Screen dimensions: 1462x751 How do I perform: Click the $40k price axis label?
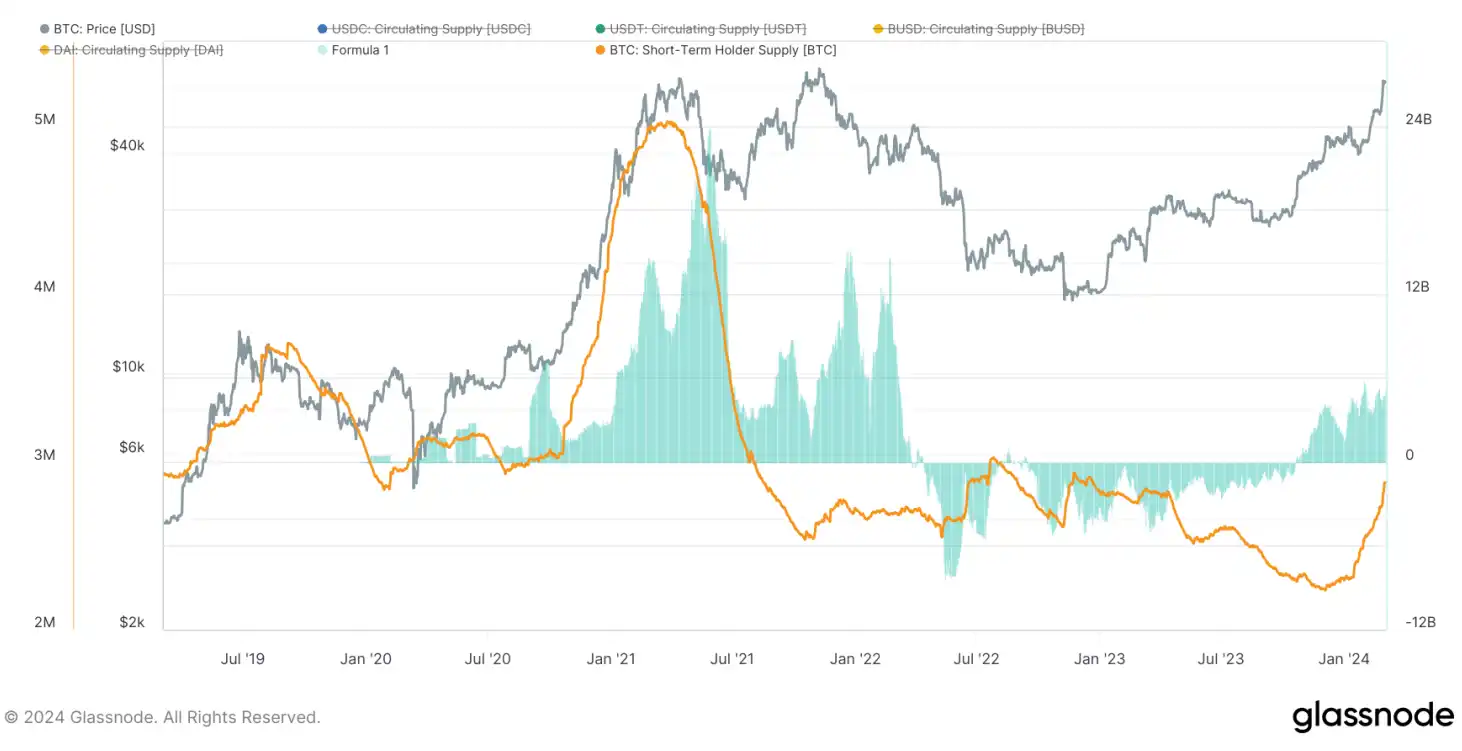127,145
